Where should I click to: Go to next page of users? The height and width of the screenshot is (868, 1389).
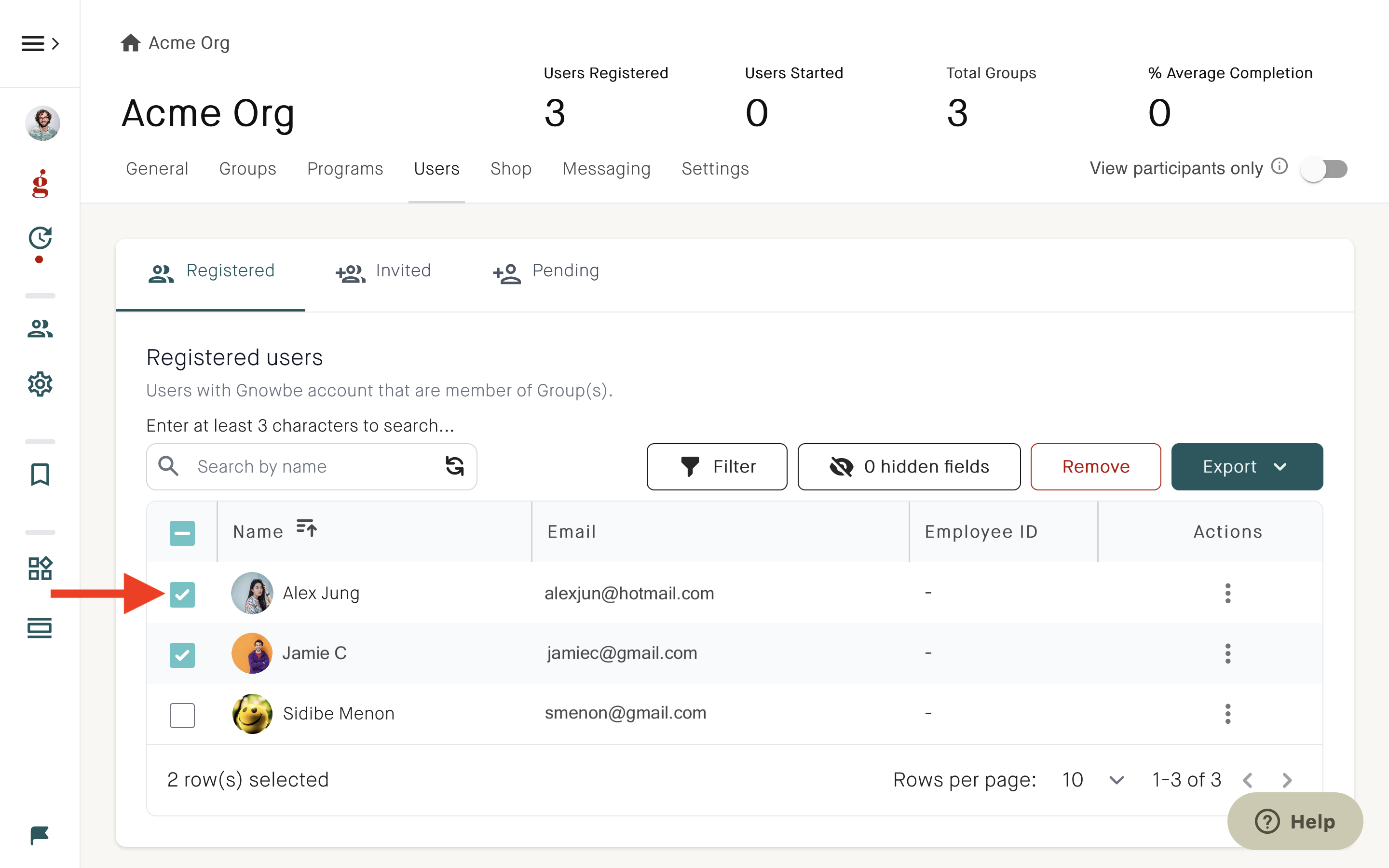click(x=1287, y=780)
